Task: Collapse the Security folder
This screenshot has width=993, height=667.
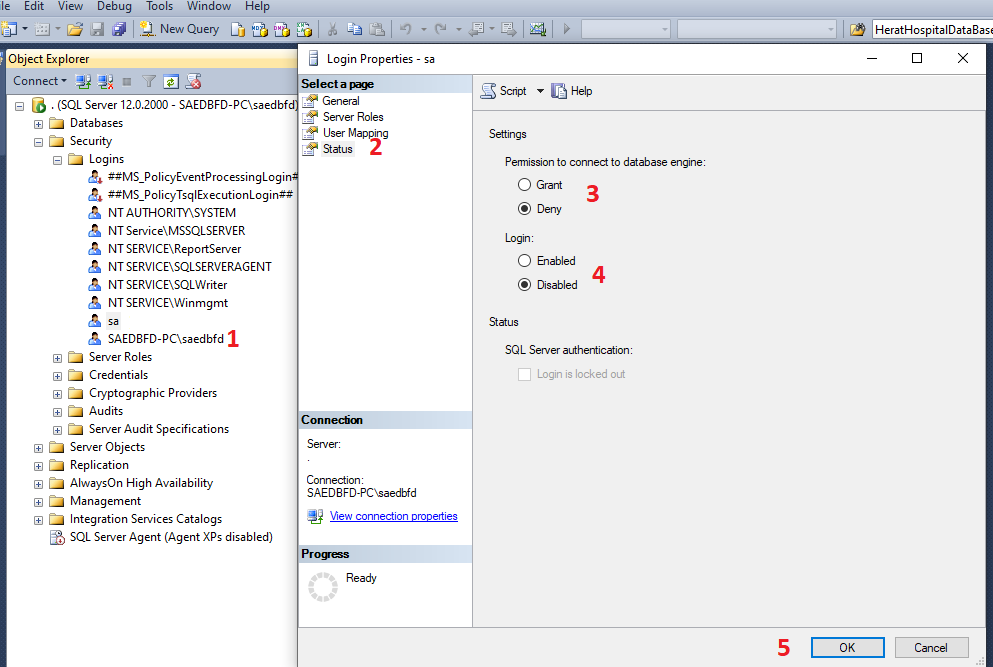Action: point(39,142)
